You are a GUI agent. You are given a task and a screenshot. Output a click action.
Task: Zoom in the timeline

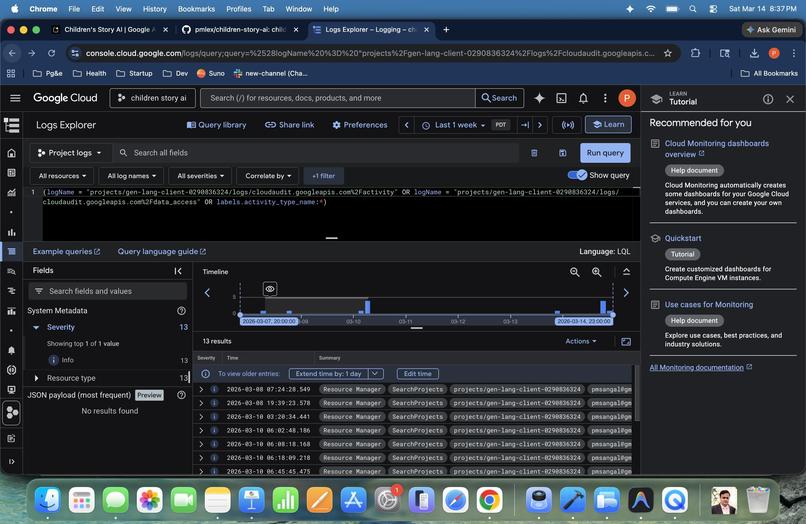pos(597,272)
